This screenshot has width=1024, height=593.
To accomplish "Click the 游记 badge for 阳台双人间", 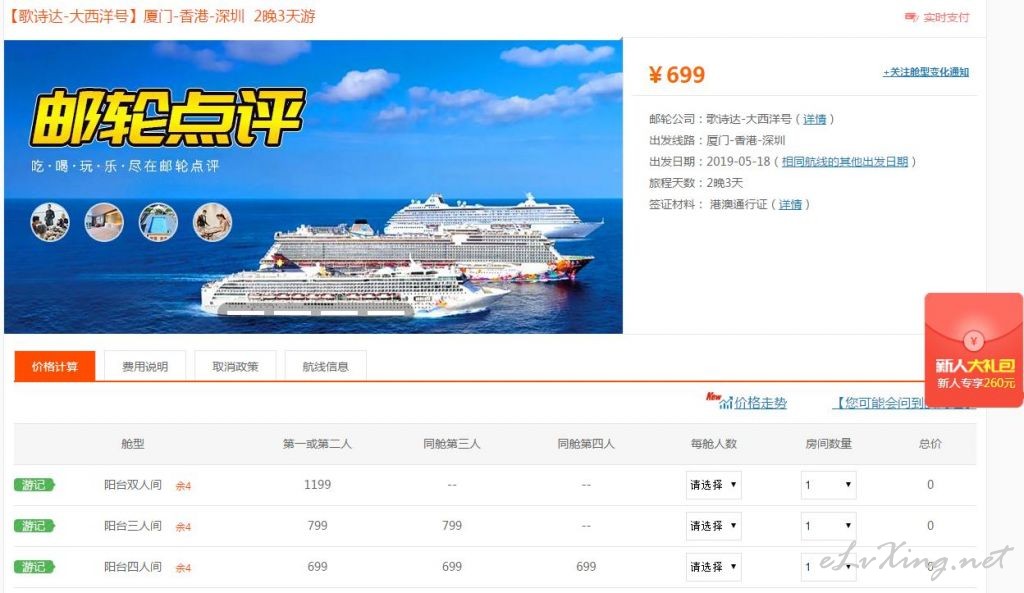I will tap(34, 485).
